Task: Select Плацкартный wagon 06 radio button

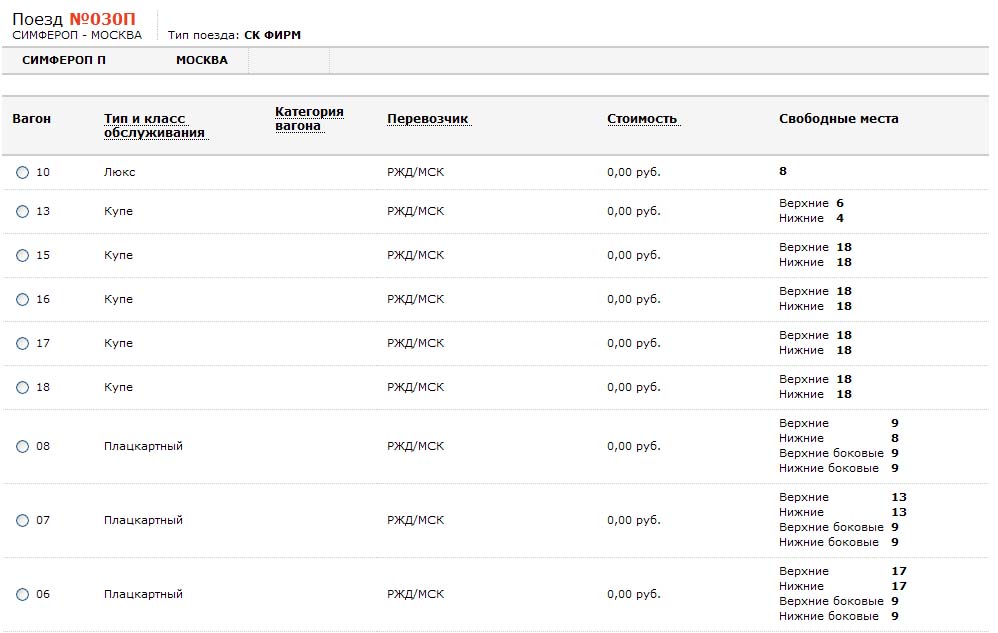Action: [23, 595]
